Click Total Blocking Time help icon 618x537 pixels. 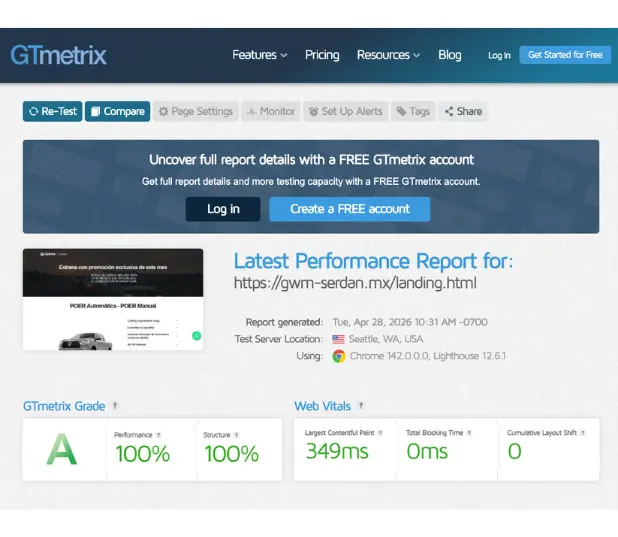click(469, 433)
